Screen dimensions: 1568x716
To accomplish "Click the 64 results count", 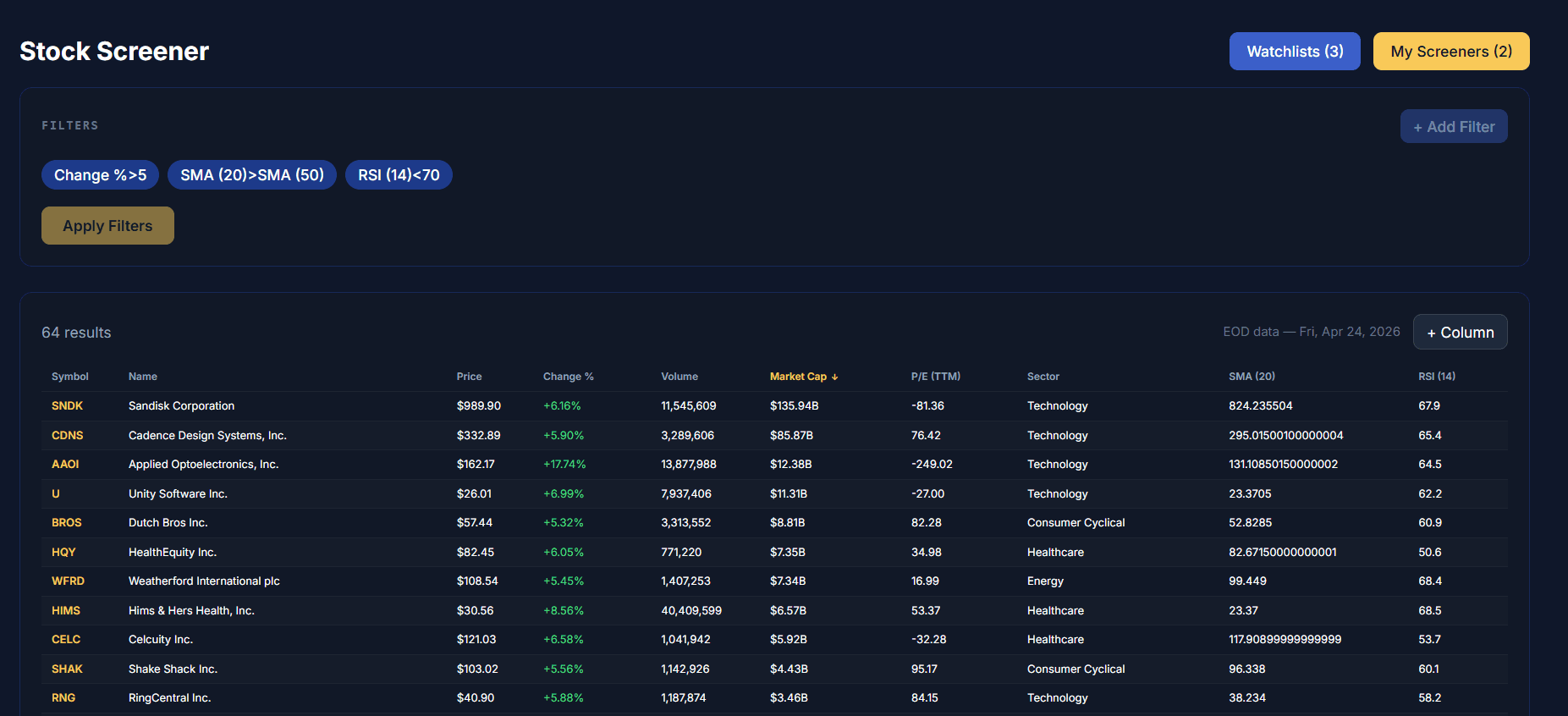I will (x=76, y=333).
